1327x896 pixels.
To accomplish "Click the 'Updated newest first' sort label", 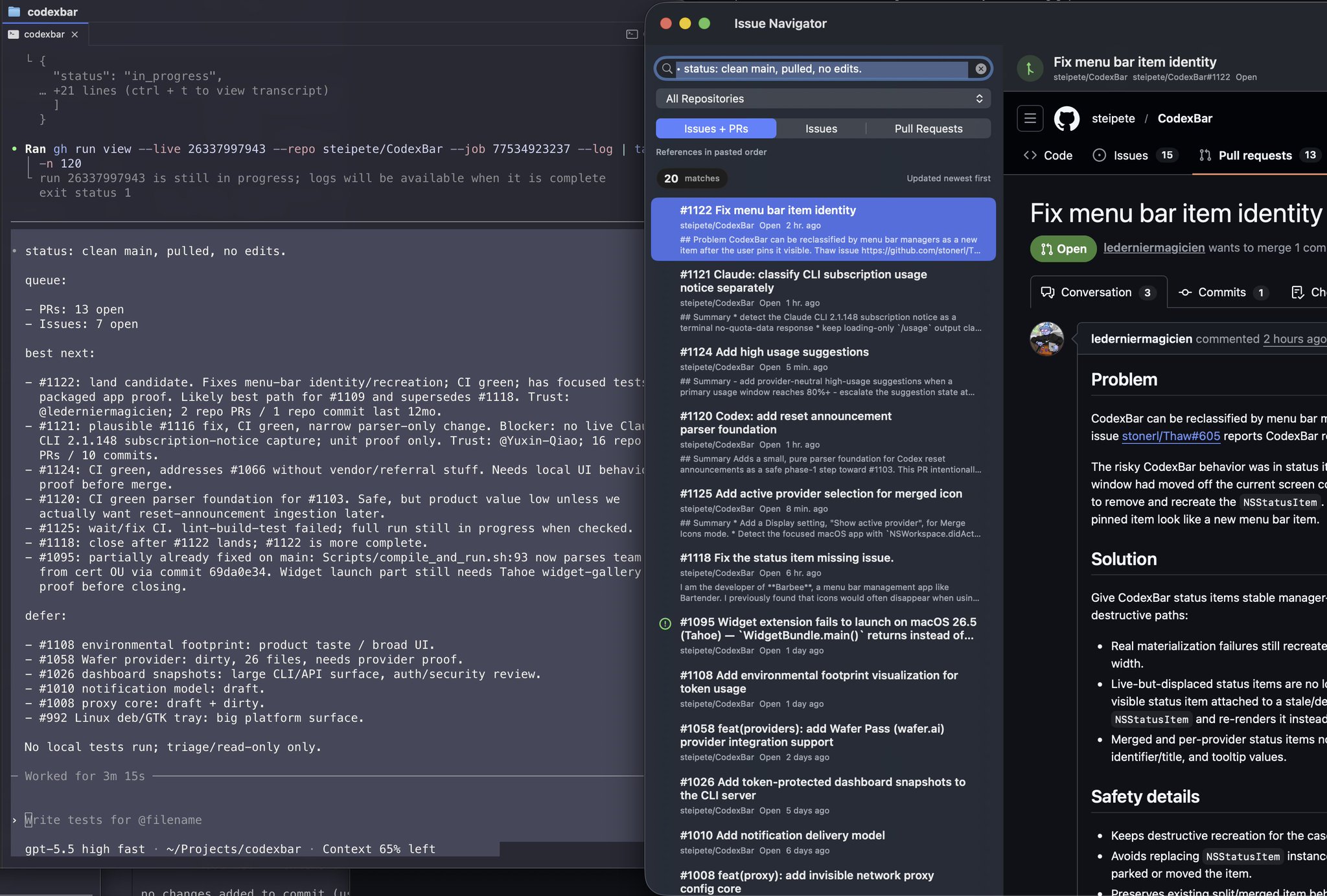I will click(x=948, y=178).
